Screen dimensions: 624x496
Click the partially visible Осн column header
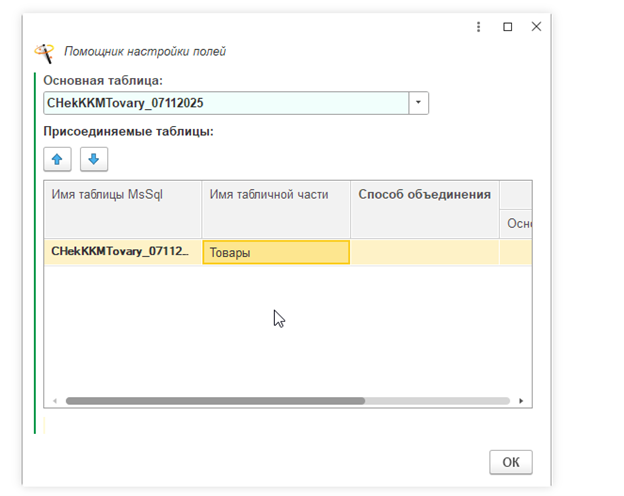517,223
